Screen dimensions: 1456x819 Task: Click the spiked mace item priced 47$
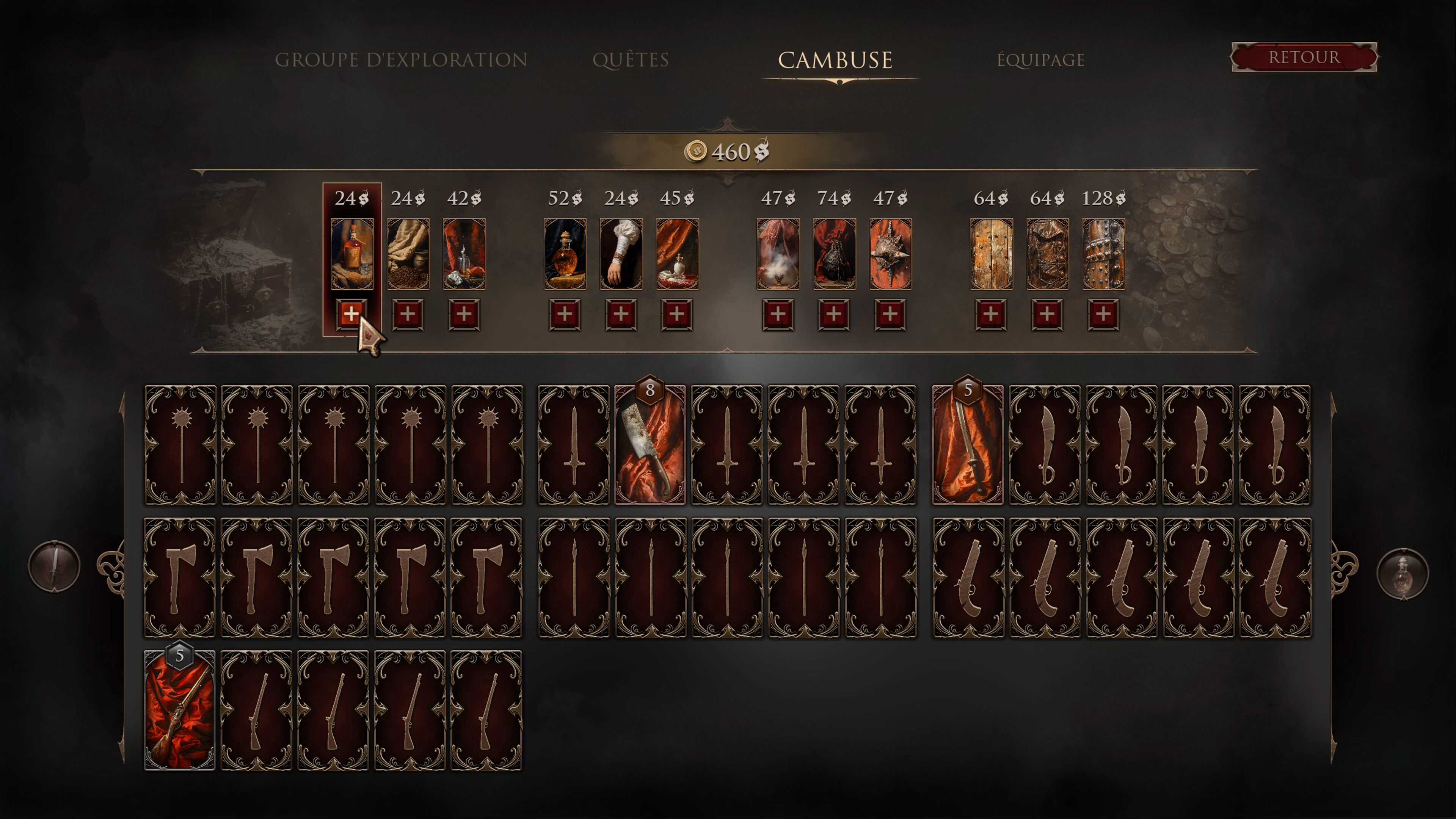pyautogui.click(x=890, y=254)
